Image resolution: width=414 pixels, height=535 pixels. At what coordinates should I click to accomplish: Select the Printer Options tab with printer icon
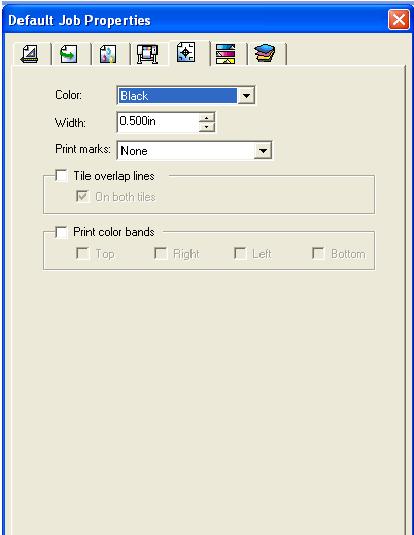click(x=148, y=54)
